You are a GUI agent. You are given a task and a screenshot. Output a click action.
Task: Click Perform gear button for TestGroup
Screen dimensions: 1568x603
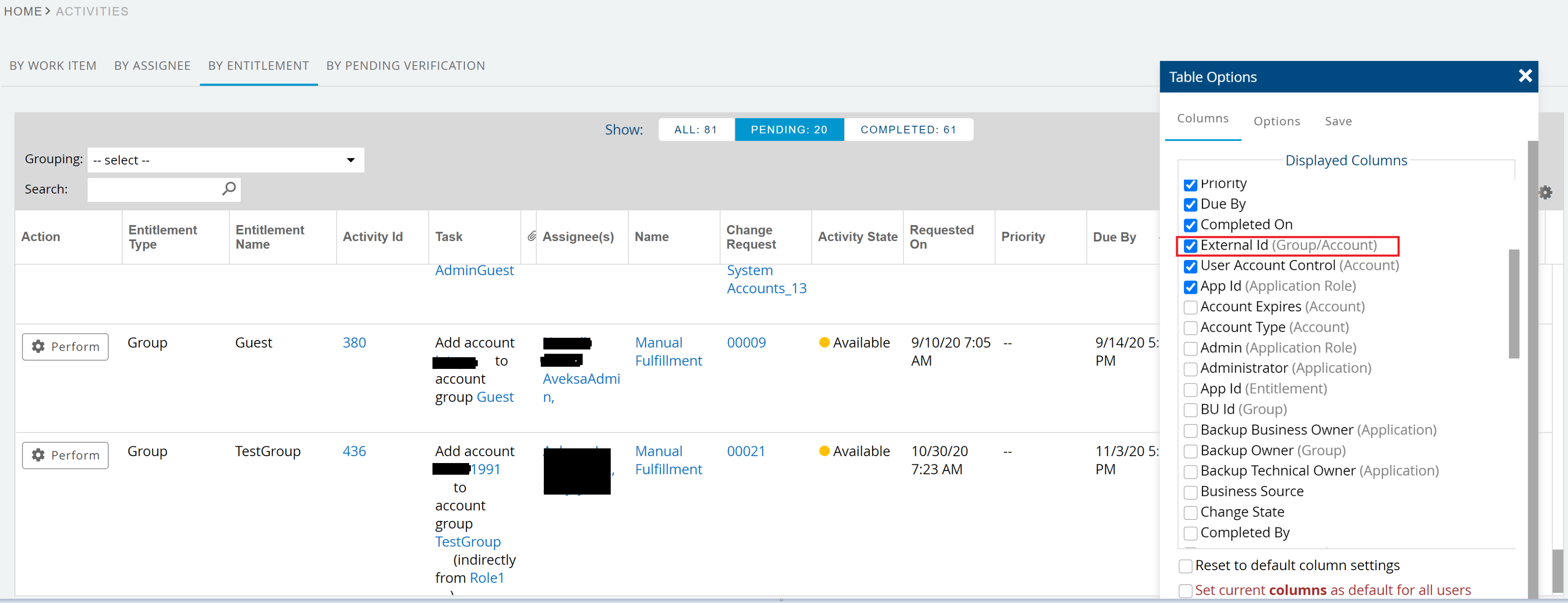pos(66,455)
